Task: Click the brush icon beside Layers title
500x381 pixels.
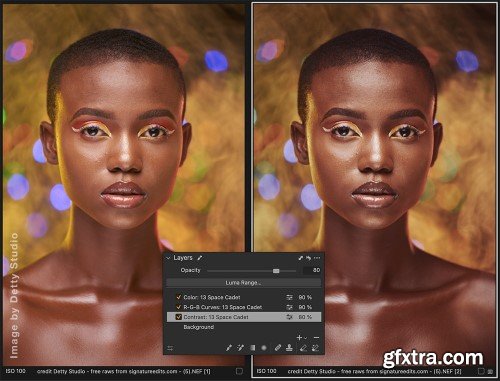Action: pyautogui.click(x=200, y=258)
